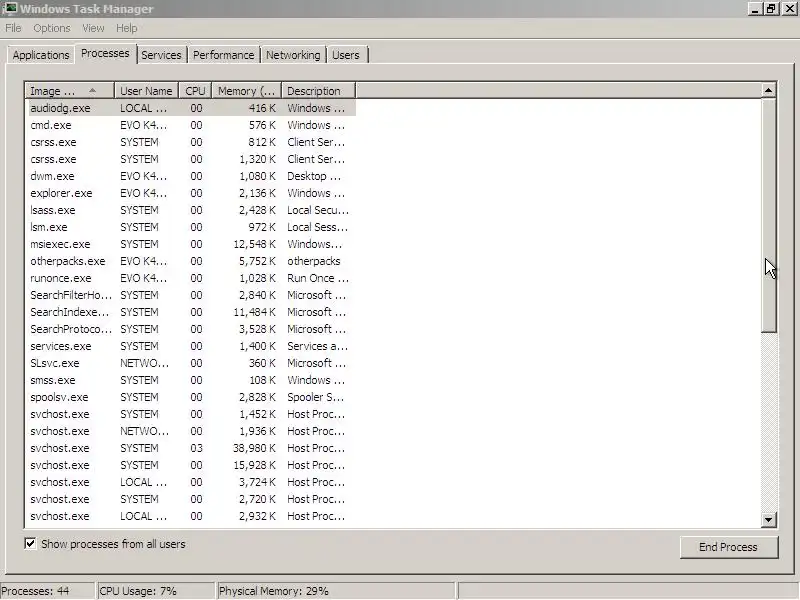Sort processes by CPU column header
The width and height of the screenshot is (800, 600).
[195, 91]
